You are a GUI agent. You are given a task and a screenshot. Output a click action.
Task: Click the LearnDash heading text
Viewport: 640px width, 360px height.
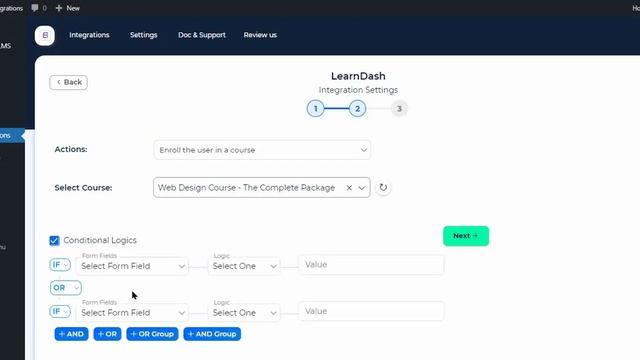[x=358, y=76]
